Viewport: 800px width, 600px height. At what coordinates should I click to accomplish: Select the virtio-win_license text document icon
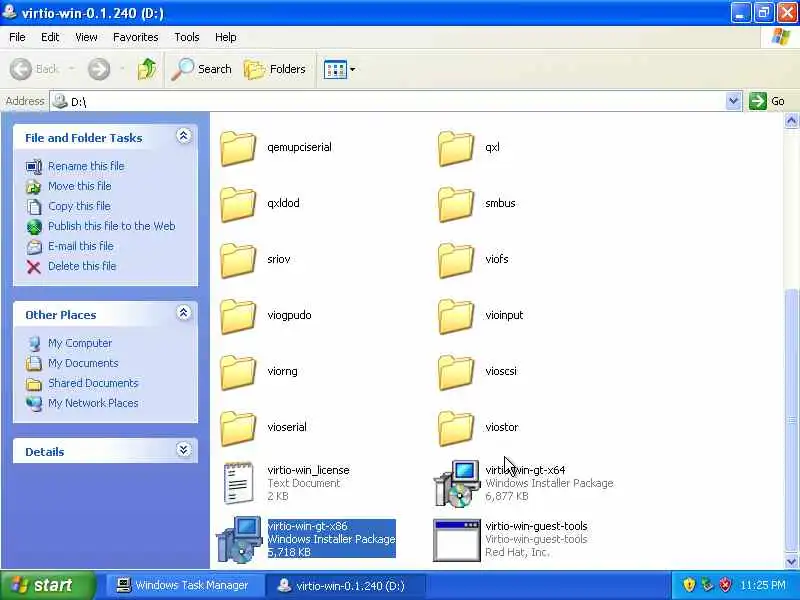click(x=238, y=483)
